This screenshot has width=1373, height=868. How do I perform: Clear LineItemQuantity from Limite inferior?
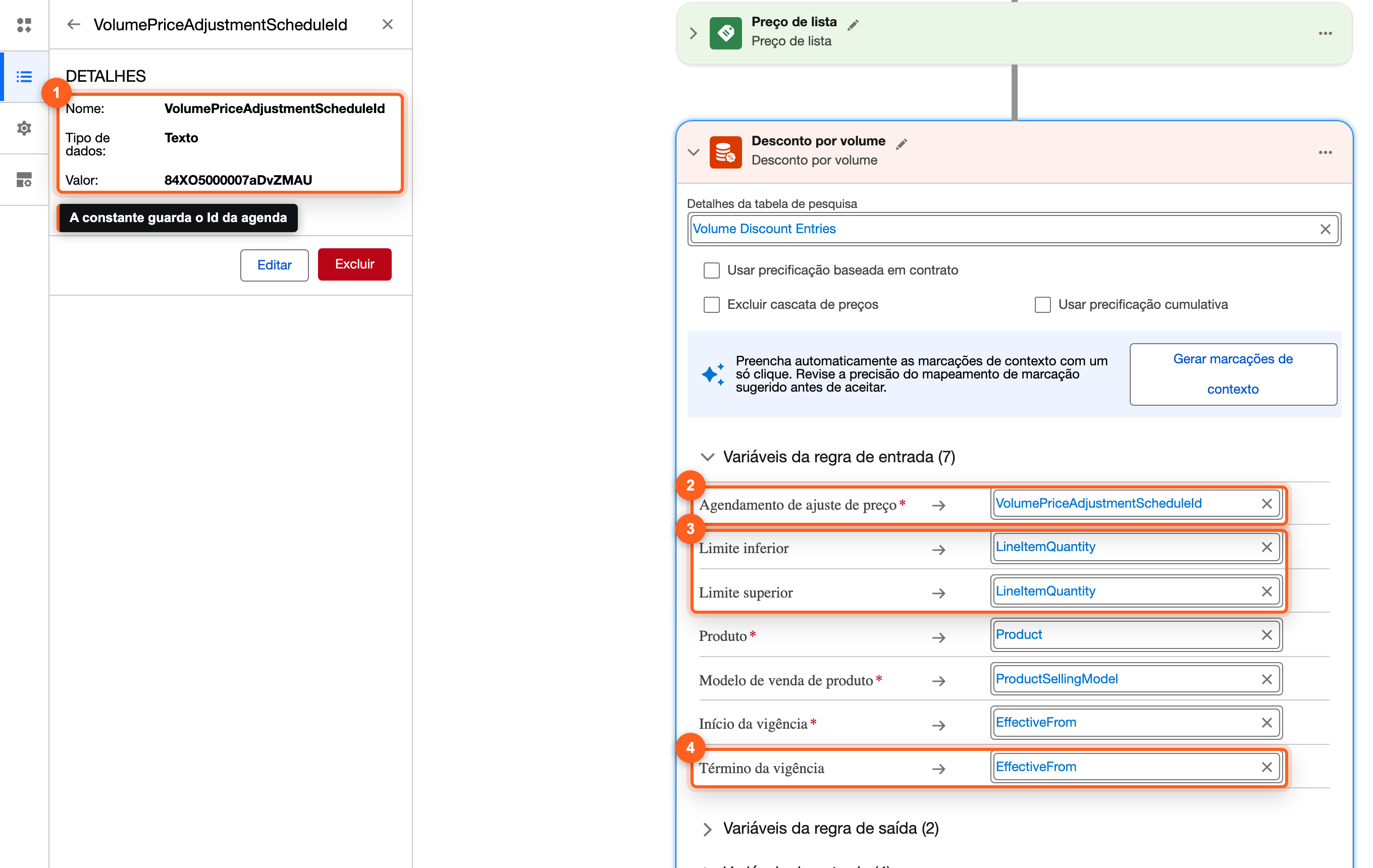[x=1267, y=547]
